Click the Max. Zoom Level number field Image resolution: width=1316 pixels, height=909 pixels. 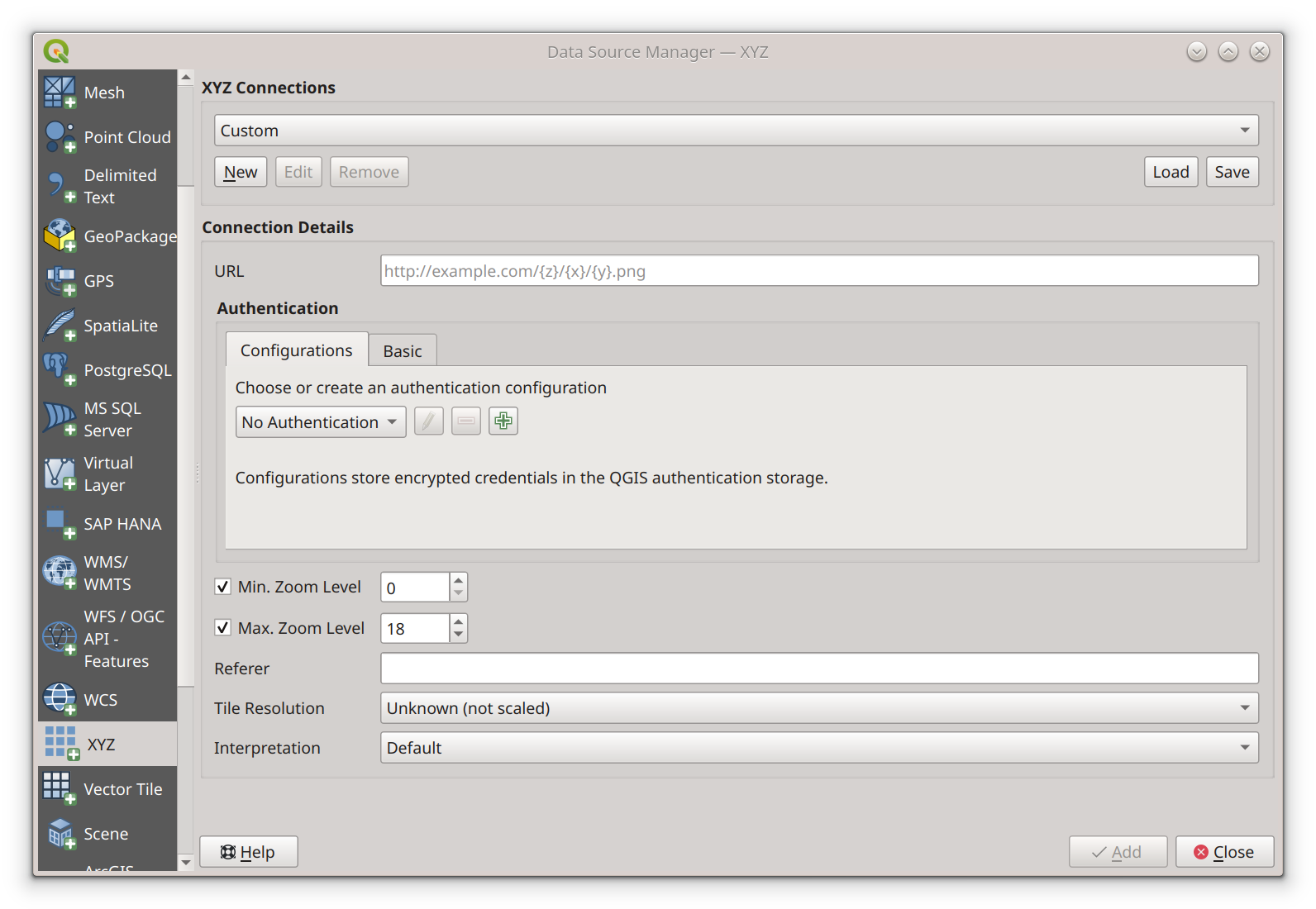tap(415, 629)
